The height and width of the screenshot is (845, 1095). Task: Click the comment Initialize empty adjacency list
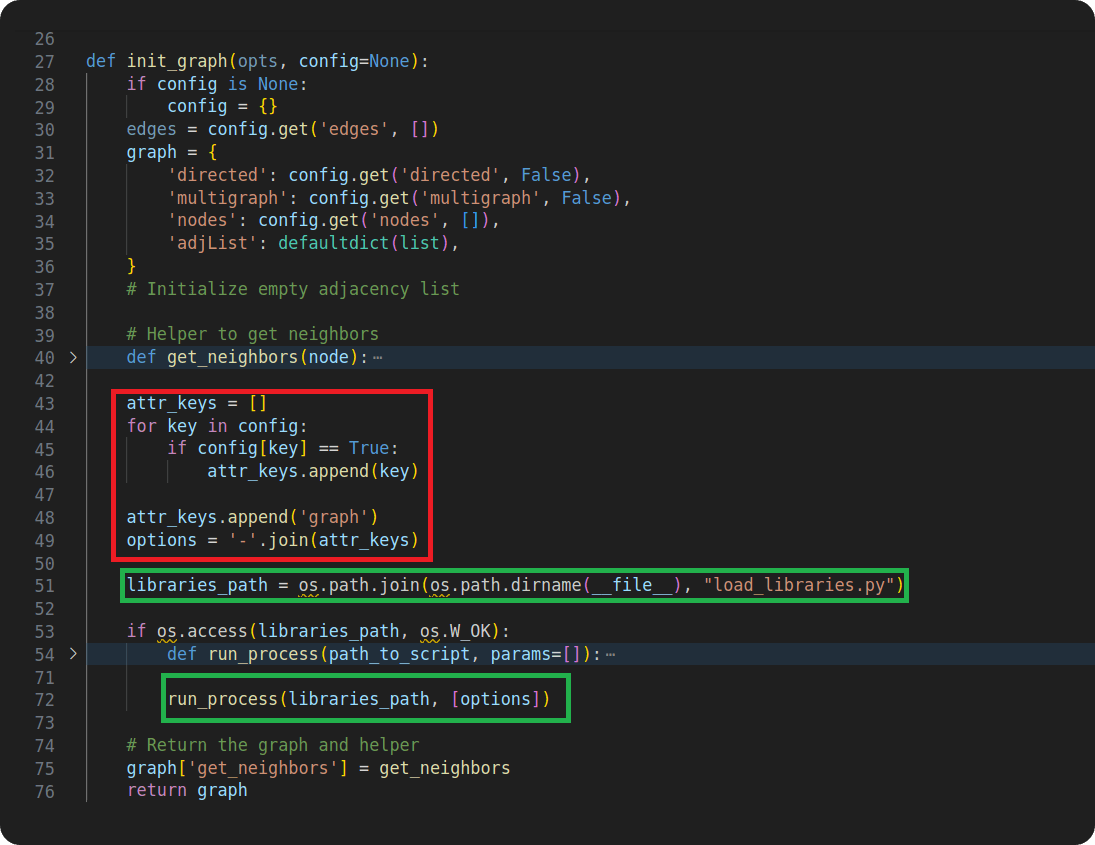pos(290,289)
